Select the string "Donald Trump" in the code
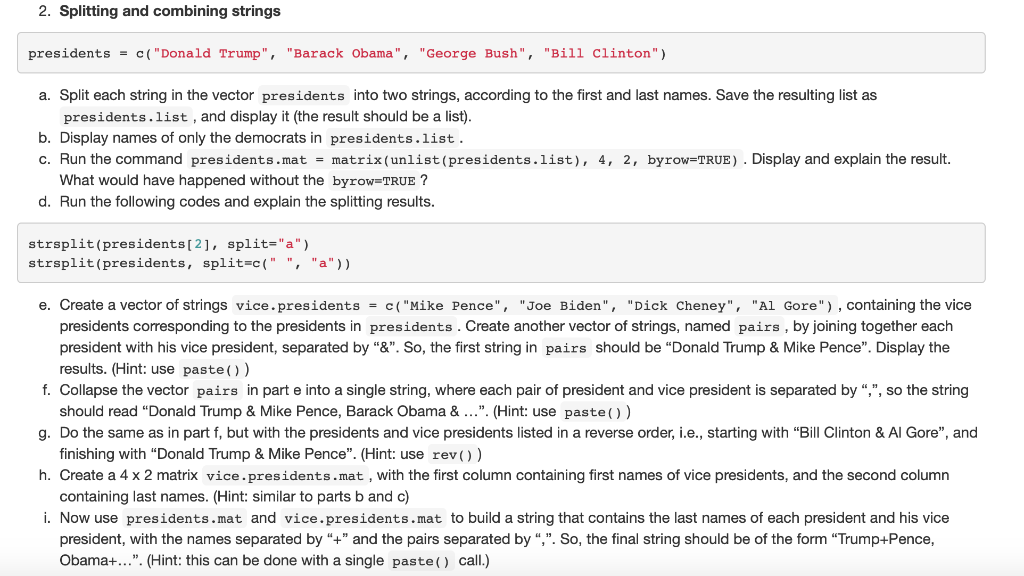1024x576 pixels. 216,53
